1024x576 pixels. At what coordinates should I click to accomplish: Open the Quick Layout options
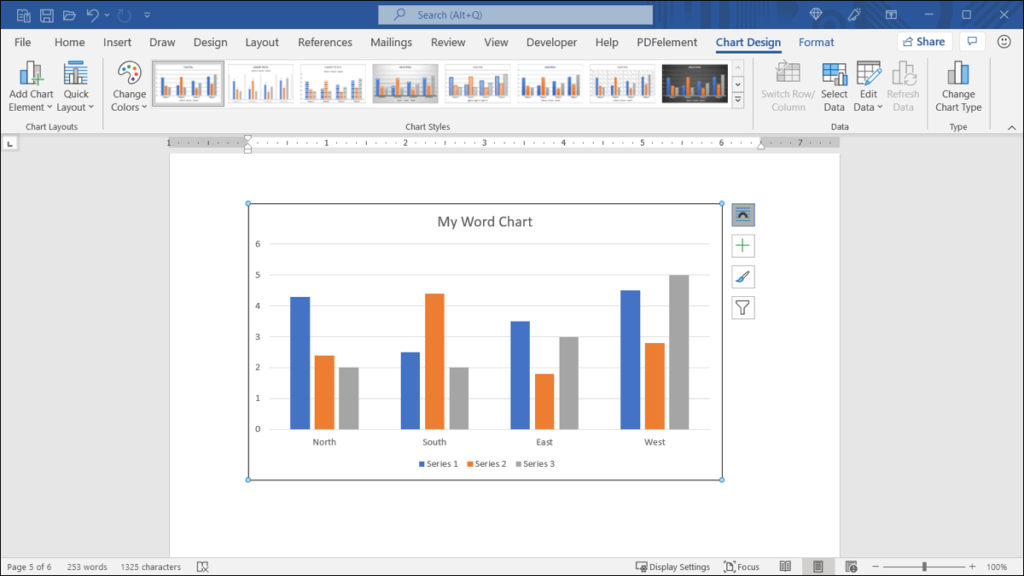(x=76, y=85)
